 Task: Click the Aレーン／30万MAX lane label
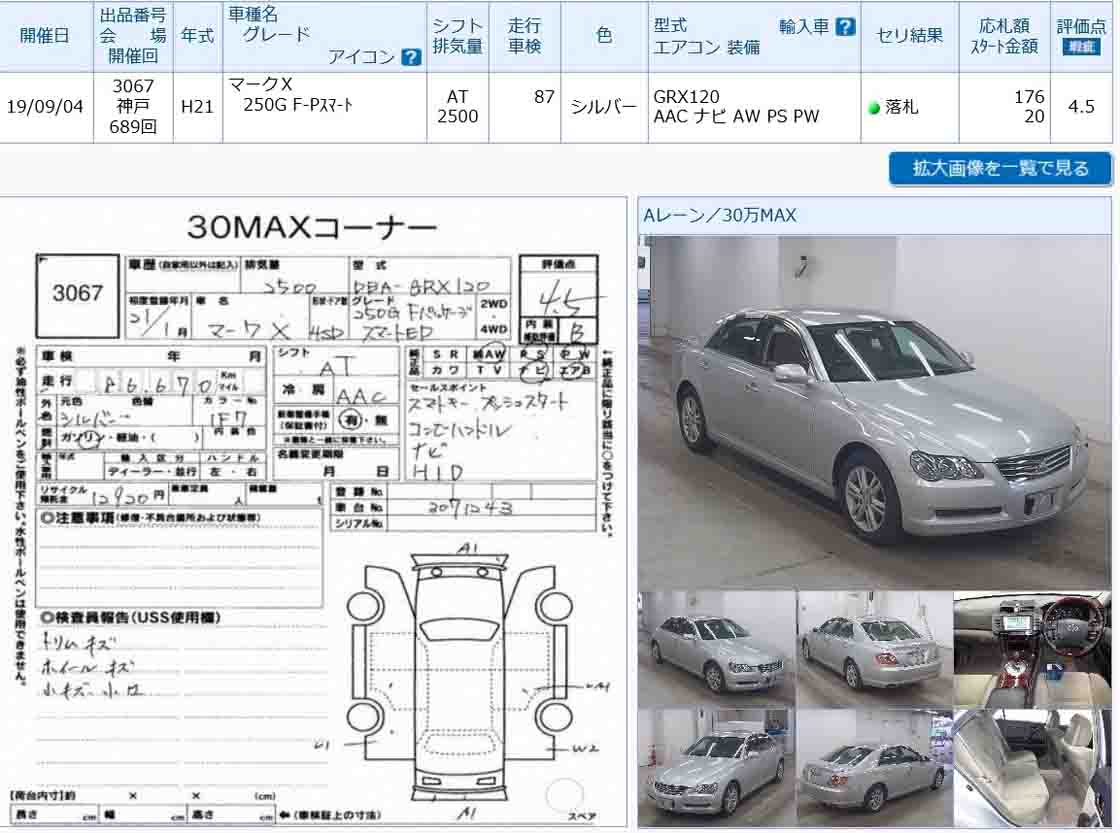[x=720, y=215]
